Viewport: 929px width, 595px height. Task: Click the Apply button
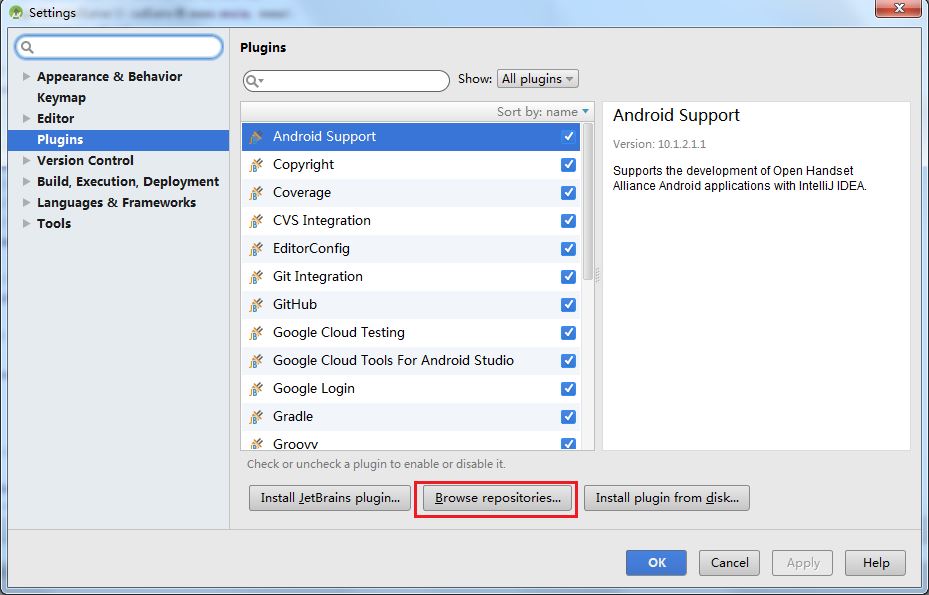(802, 563)
